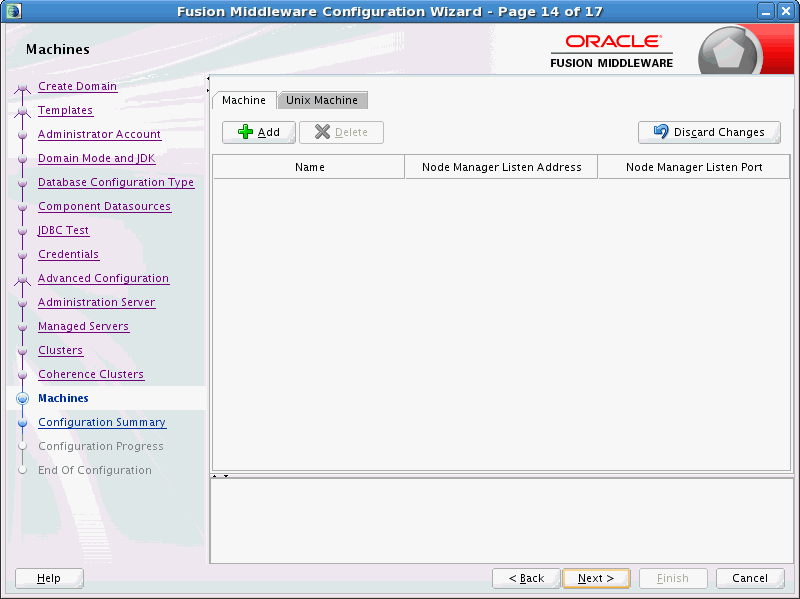
Task: Click Node Manager Listen Address column header
Action: (502, 167)
